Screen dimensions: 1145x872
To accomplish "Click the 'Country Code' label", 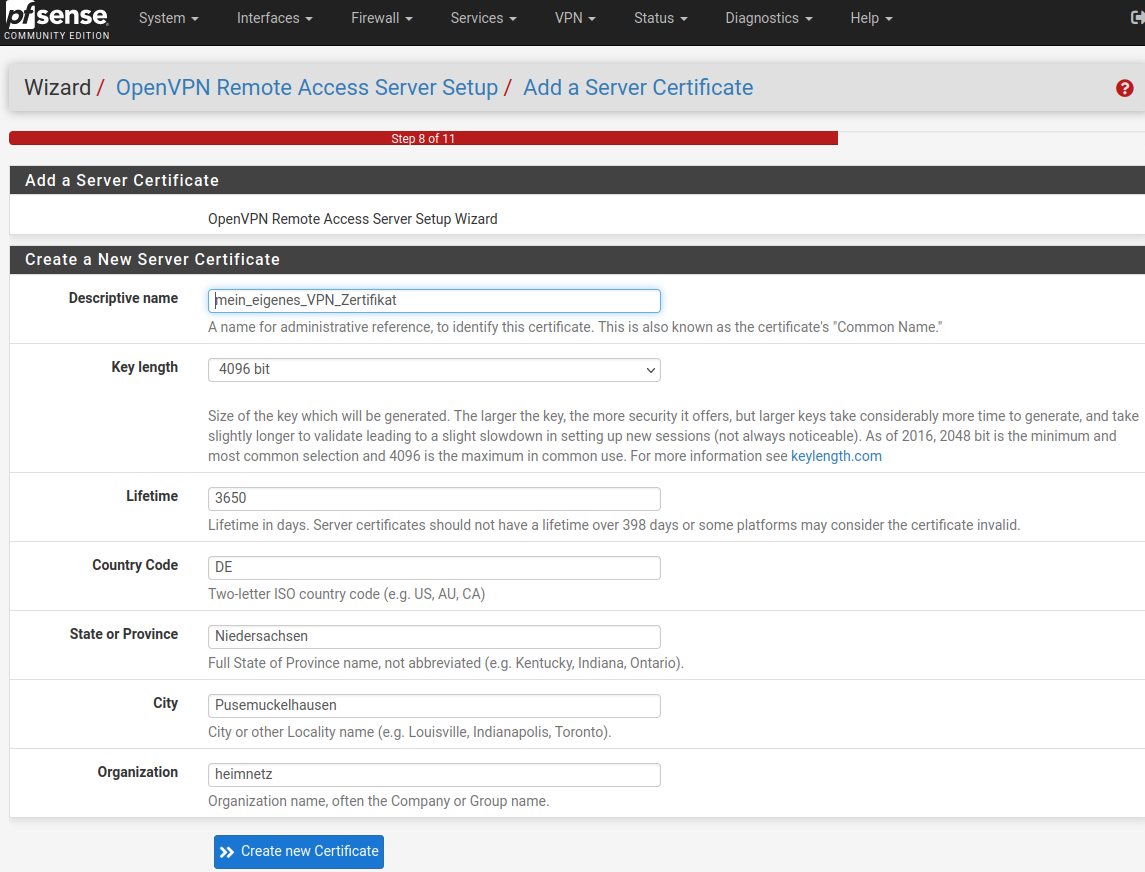I will tap(135, 565).
